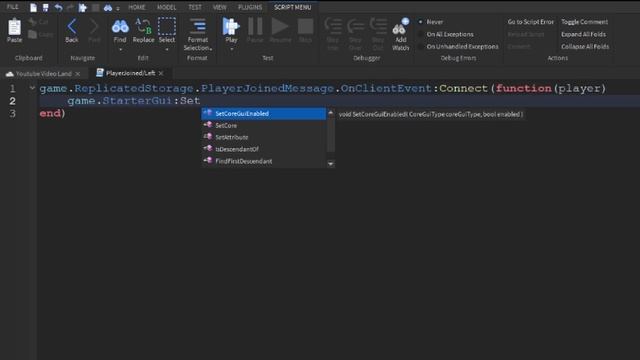640x360 pixels.
Task: Click line number 3 in gutter
Action: click(13, 113)
